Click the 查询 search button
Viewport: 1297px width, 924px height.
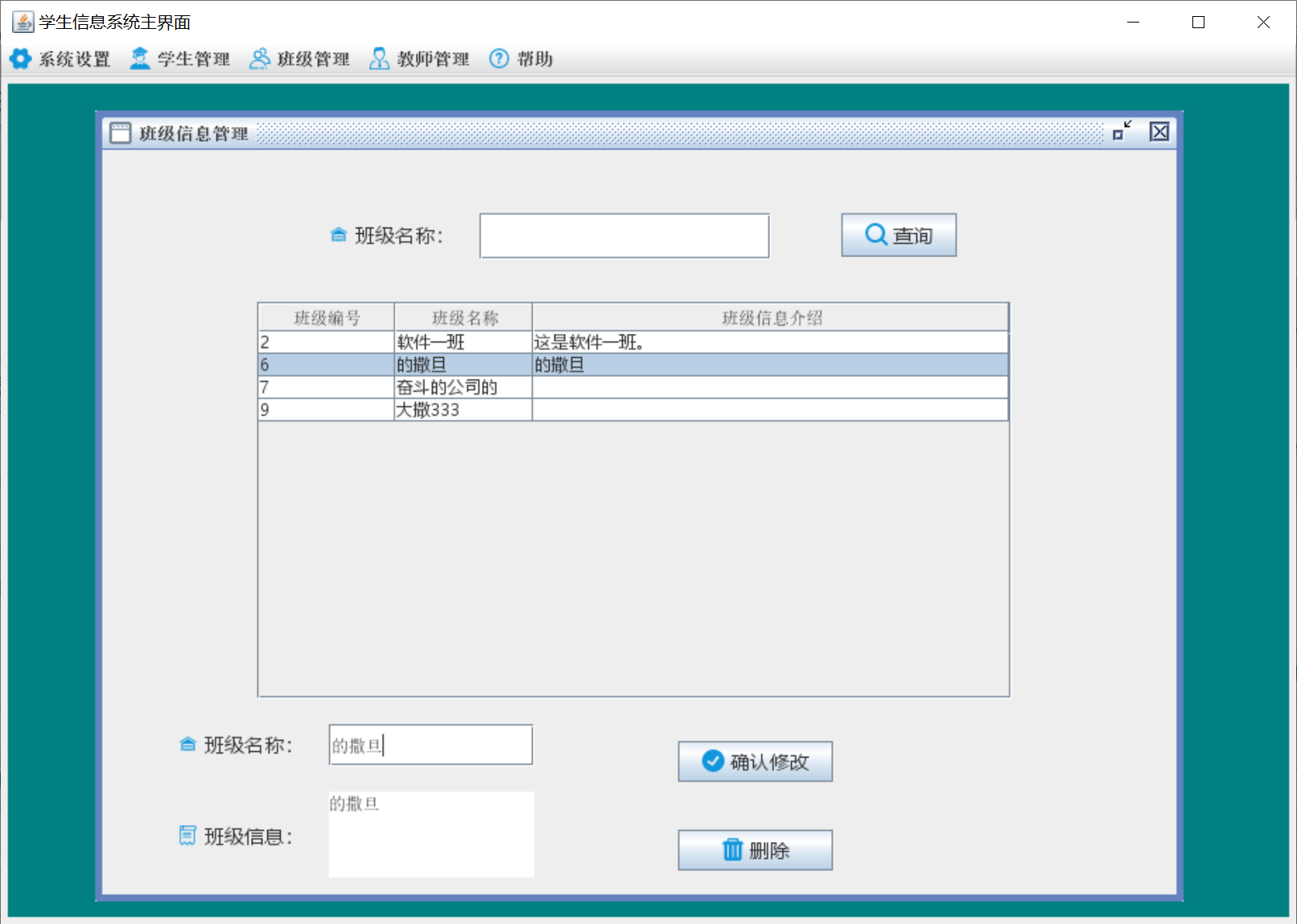point(899,235)
